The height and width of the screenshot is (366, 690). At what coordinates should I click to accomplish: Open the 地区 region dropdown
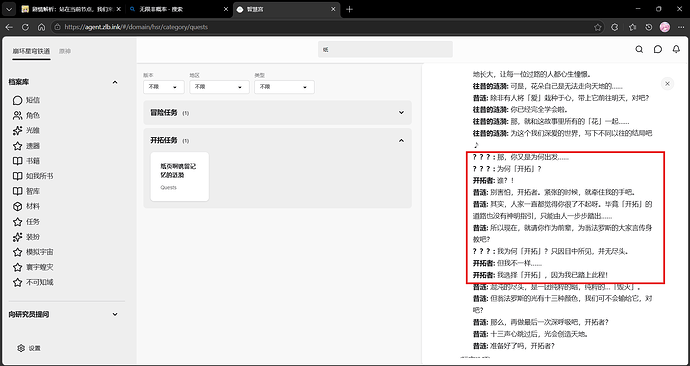[220, 87]
